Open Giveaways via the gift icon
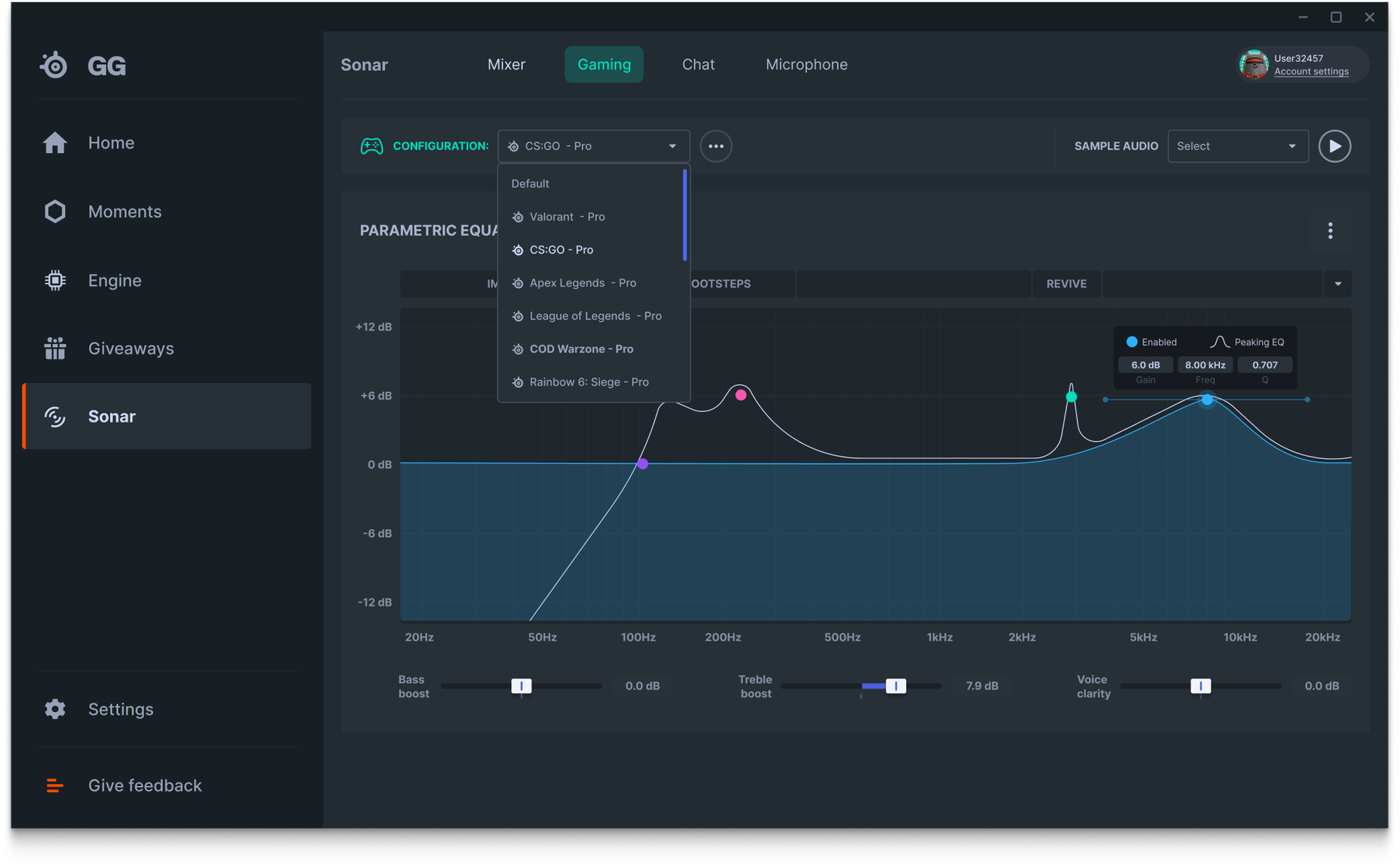 point(55,349)
